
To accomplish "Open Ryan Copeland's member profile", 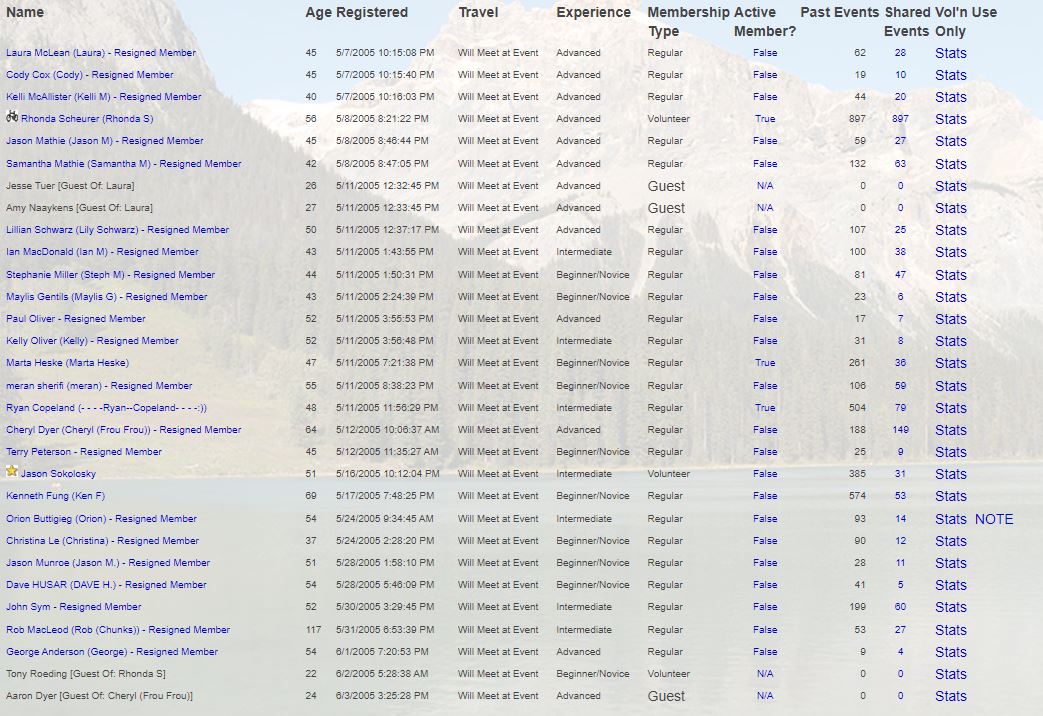I will pyautogui.click(x=106, y=408).
